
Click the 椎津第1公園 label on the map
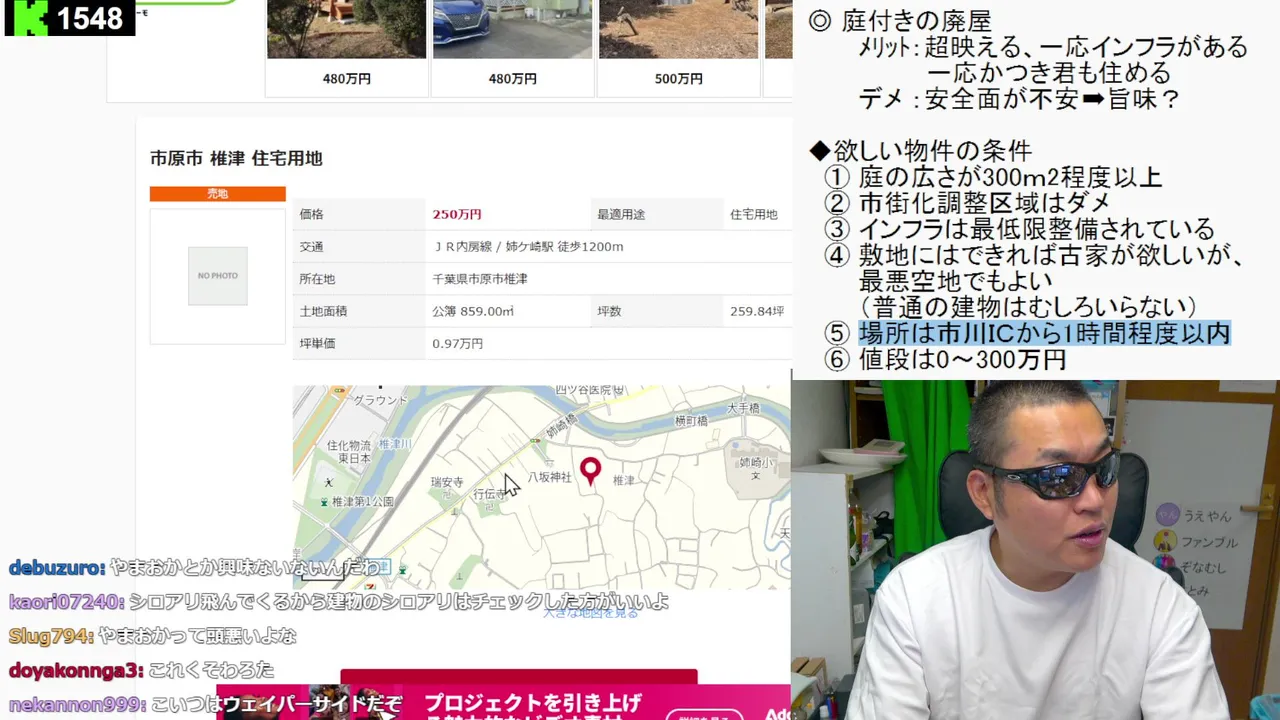363,502
